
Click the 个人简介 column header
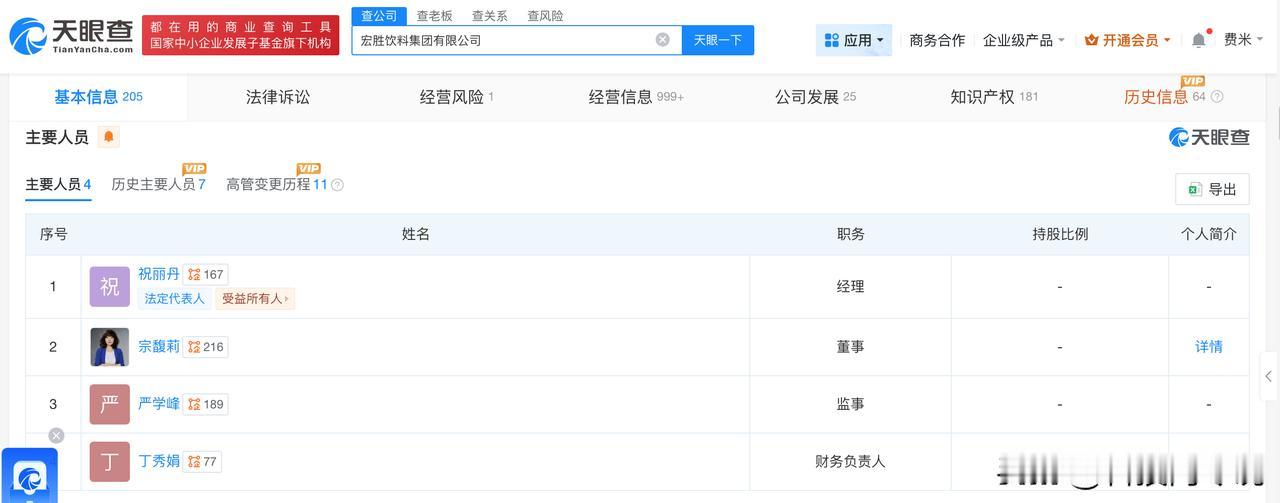1208,234
